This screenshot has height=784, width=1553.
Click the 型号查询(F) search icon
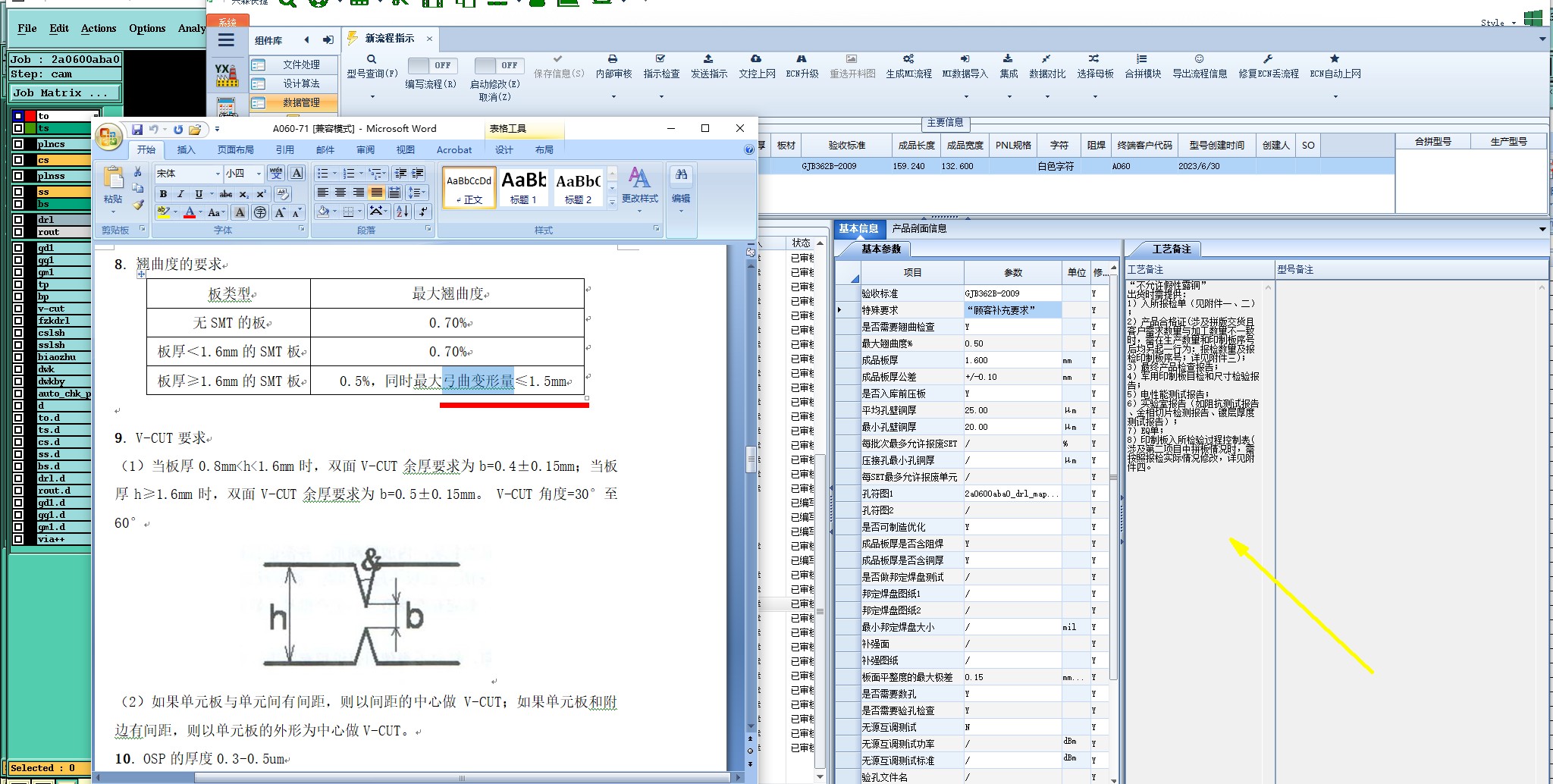[x=372, y=59]
